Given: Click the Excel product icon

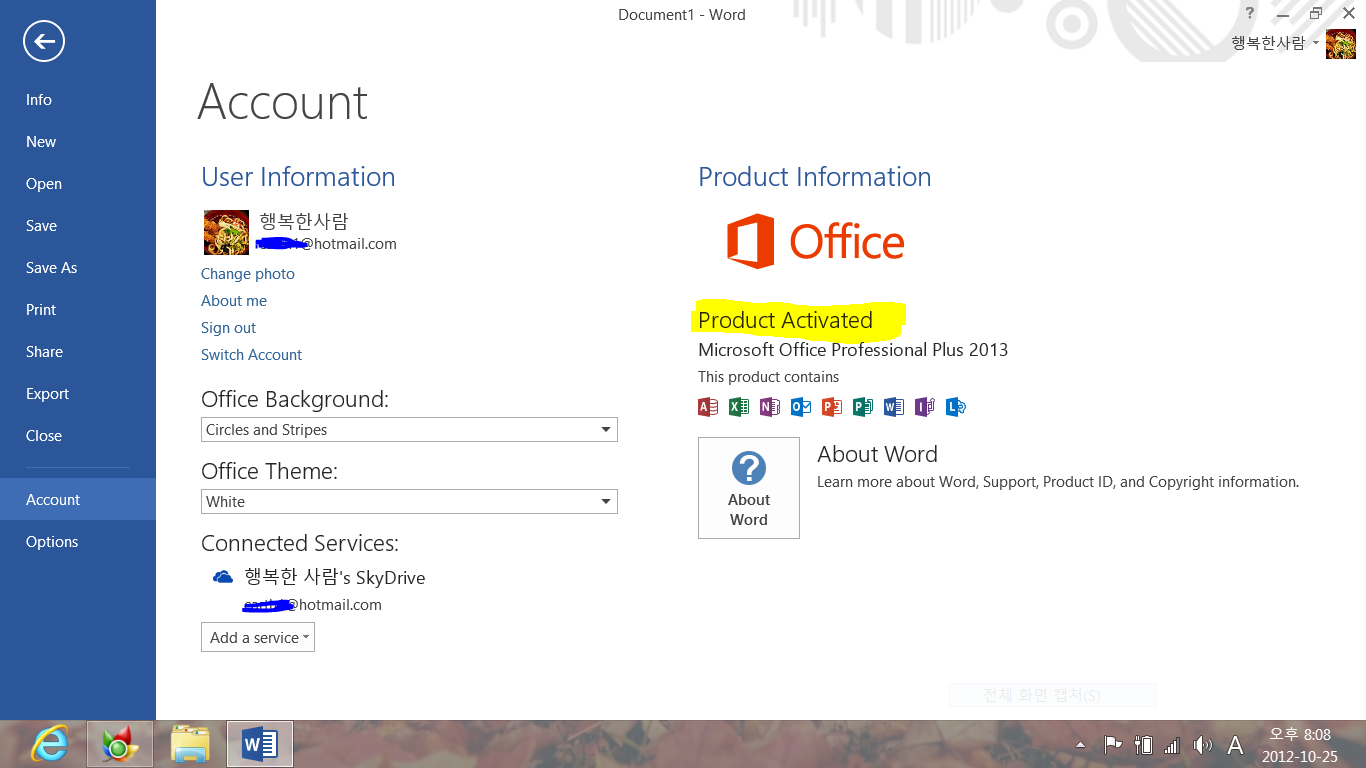Looking at the screenshot, I should 739,407.
